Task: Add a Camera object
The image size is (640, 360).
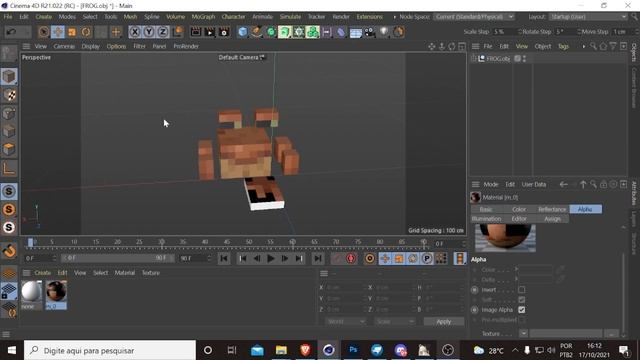Action: pyautogui.click(x=370, y=32)
